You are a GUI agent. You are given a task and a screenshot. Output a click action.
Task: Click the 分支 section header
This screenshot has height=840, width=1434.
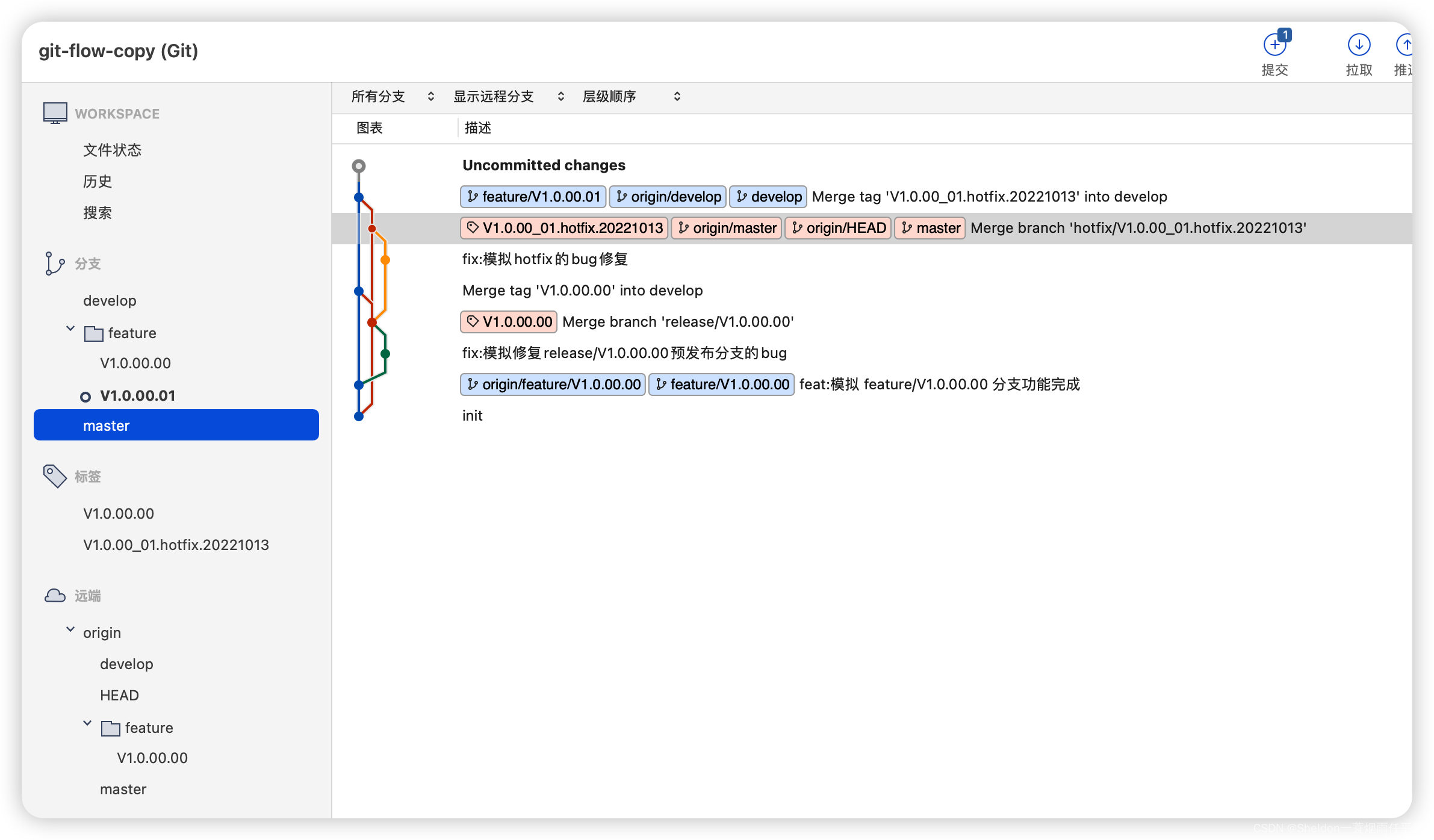(x=88, y=264)
